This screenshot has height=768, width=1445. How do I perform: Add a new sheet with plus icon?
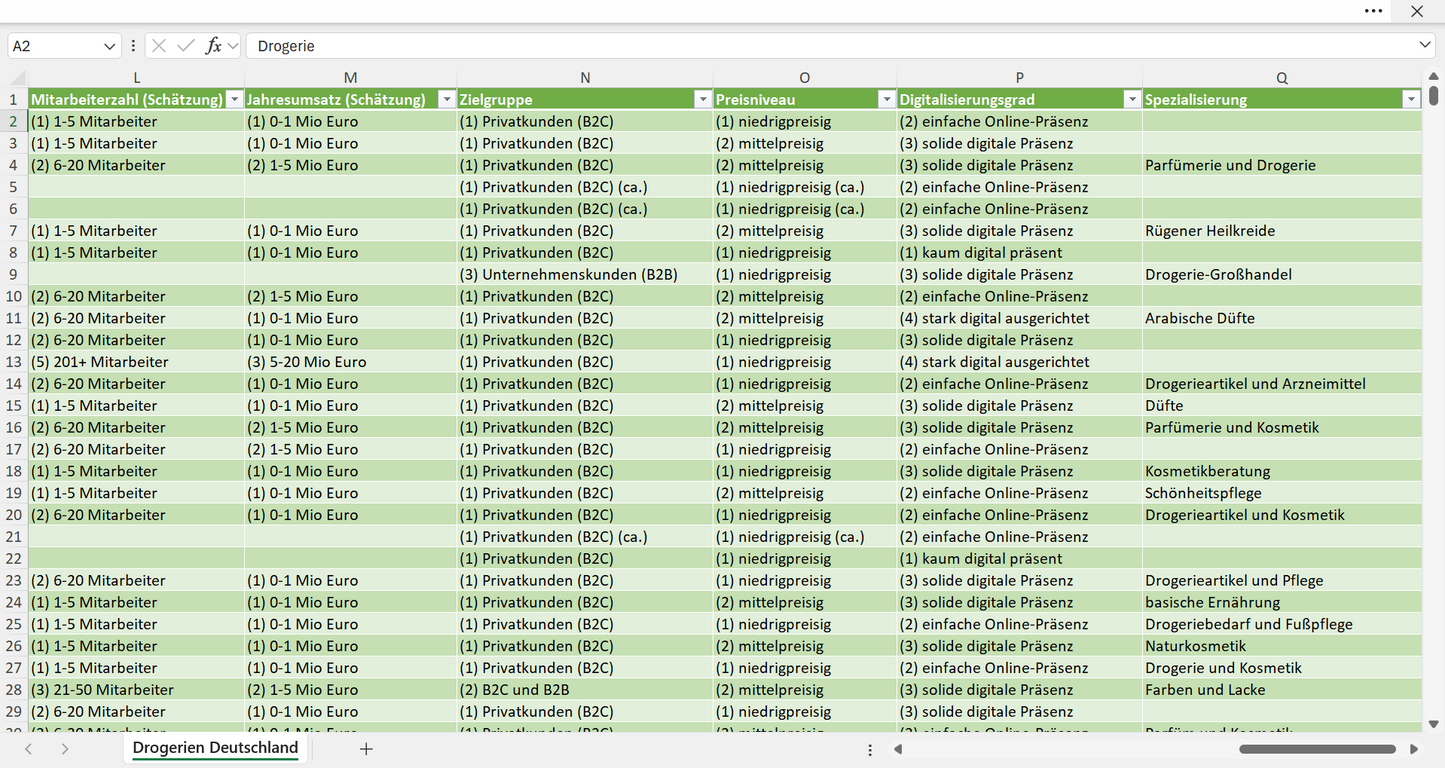tap(366, 748)
